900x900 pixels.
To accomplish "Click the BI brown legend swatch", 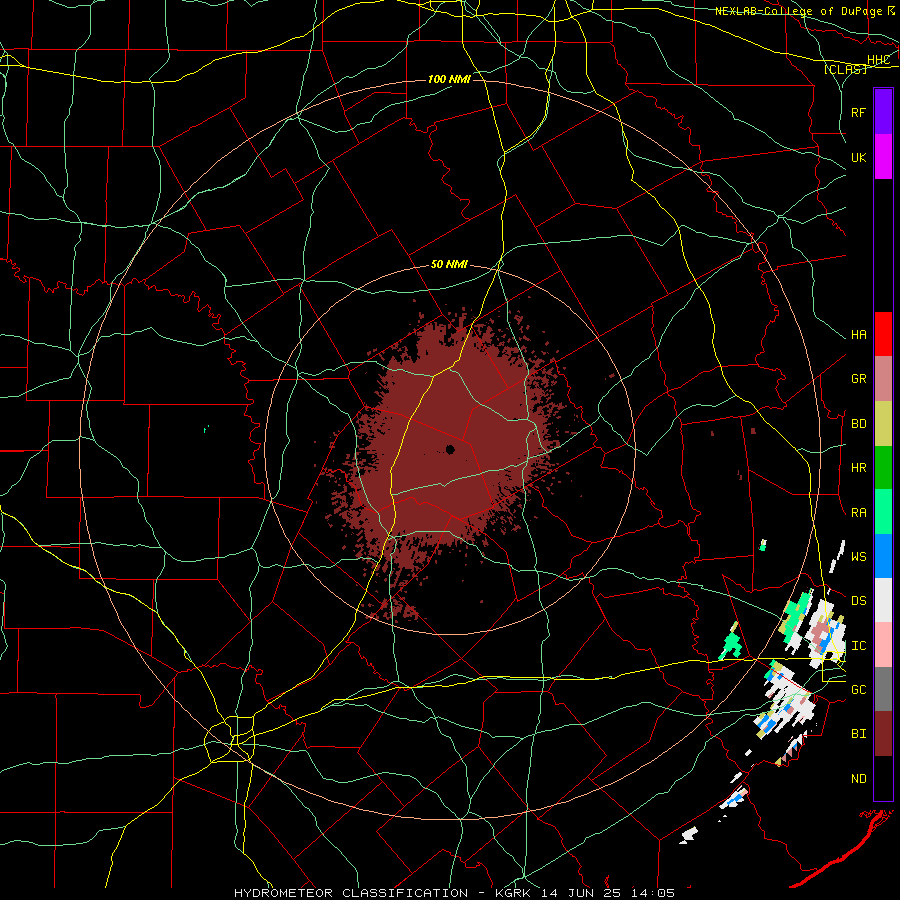I will click(883, 734).
